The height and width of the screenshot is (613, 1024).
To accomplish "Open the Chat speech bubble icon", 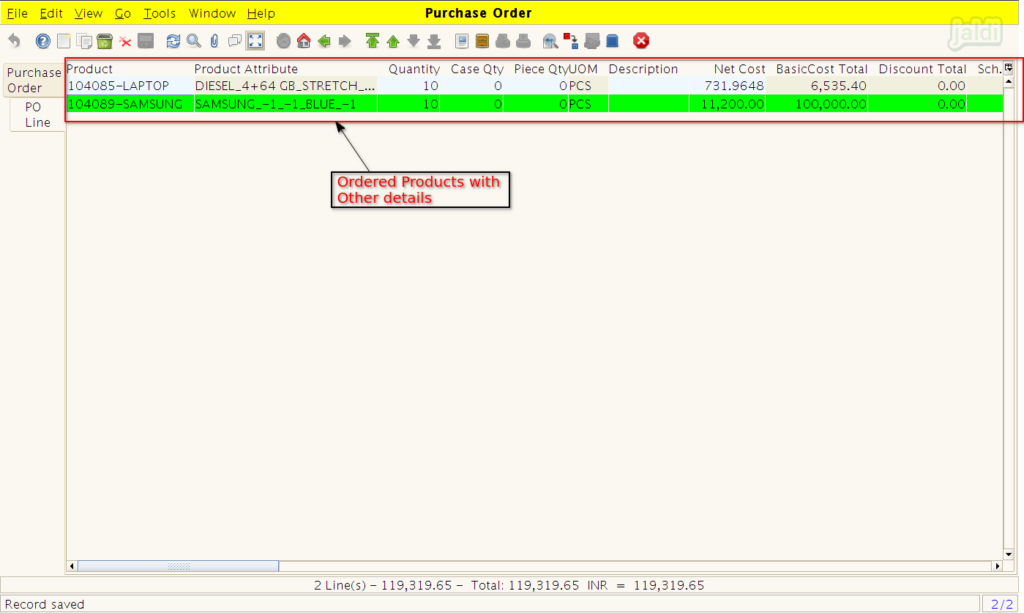I will 234,41.
